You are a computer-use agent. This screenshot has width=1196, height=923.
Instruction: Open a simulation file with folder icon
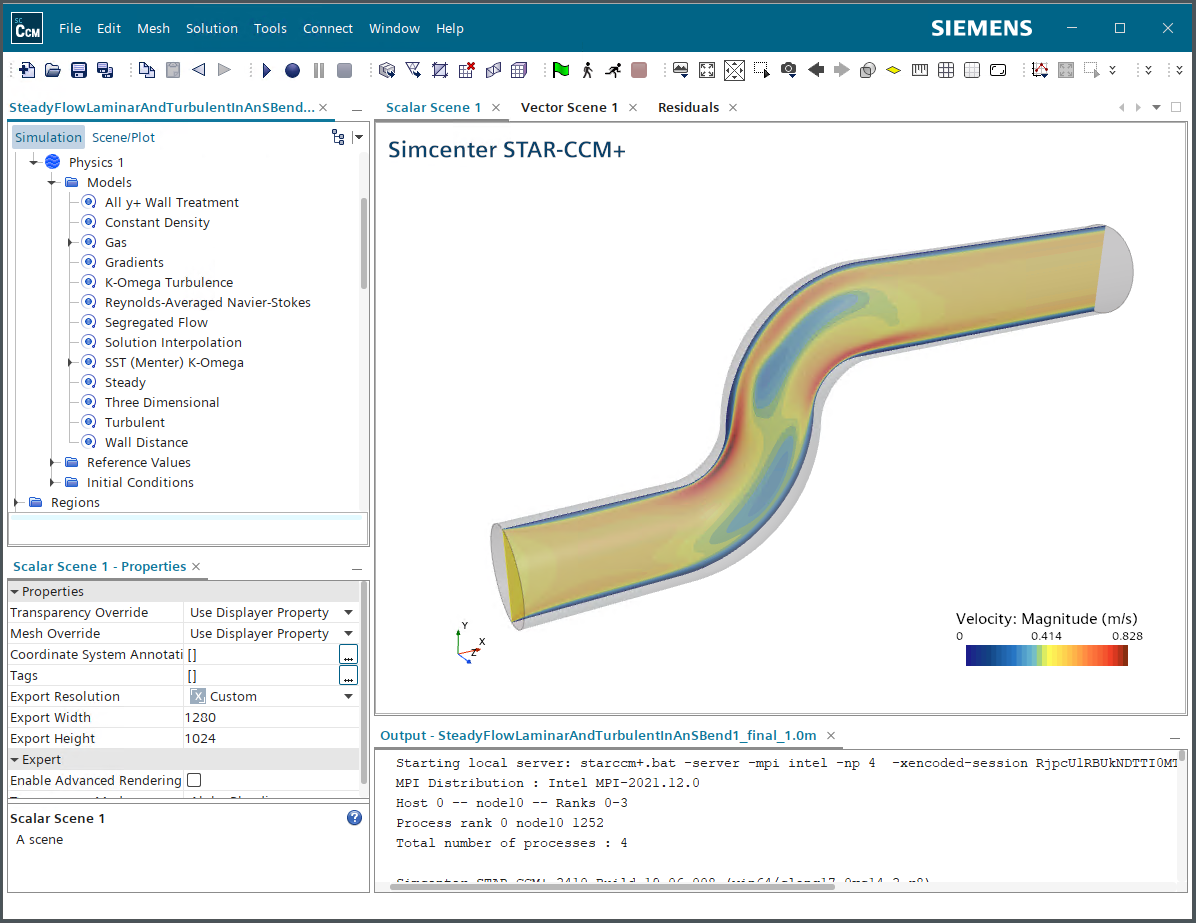click(53, 70)
